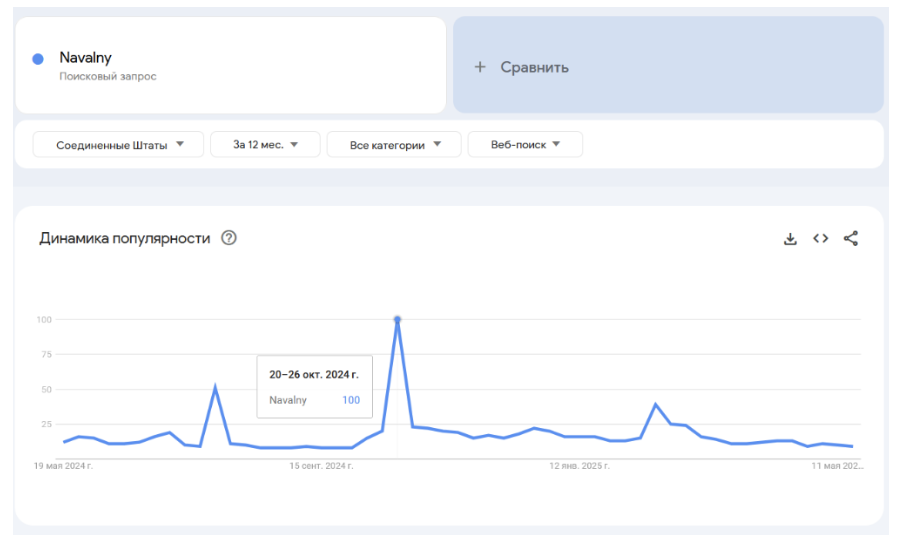The width and height of the screenshot is (898, 536).
Task: Click the plus icon beside Сравнить
Action: tap(480, 67)
